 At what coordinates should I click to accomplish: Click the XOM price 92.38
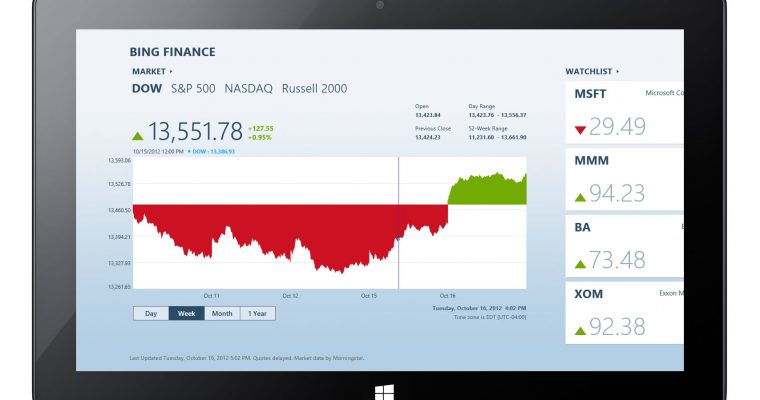pyautogui.click(x=617, y=327)
